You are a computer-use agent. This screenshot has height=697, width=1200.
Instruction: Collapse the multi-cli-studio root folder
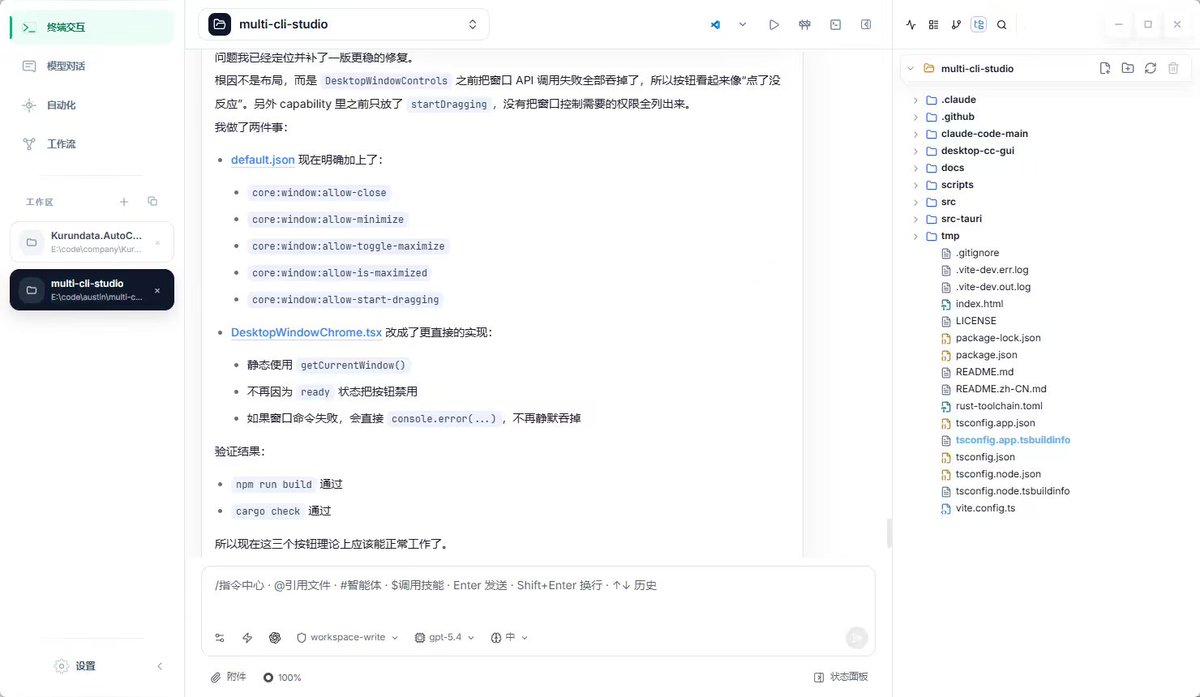point(910,69)
